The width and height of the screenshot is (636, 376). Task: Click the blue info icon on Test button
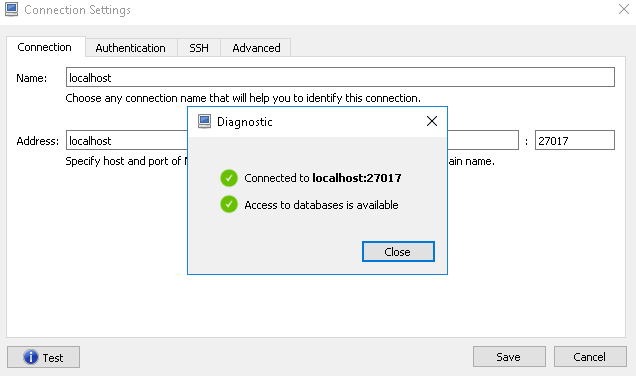coord(31,357)
